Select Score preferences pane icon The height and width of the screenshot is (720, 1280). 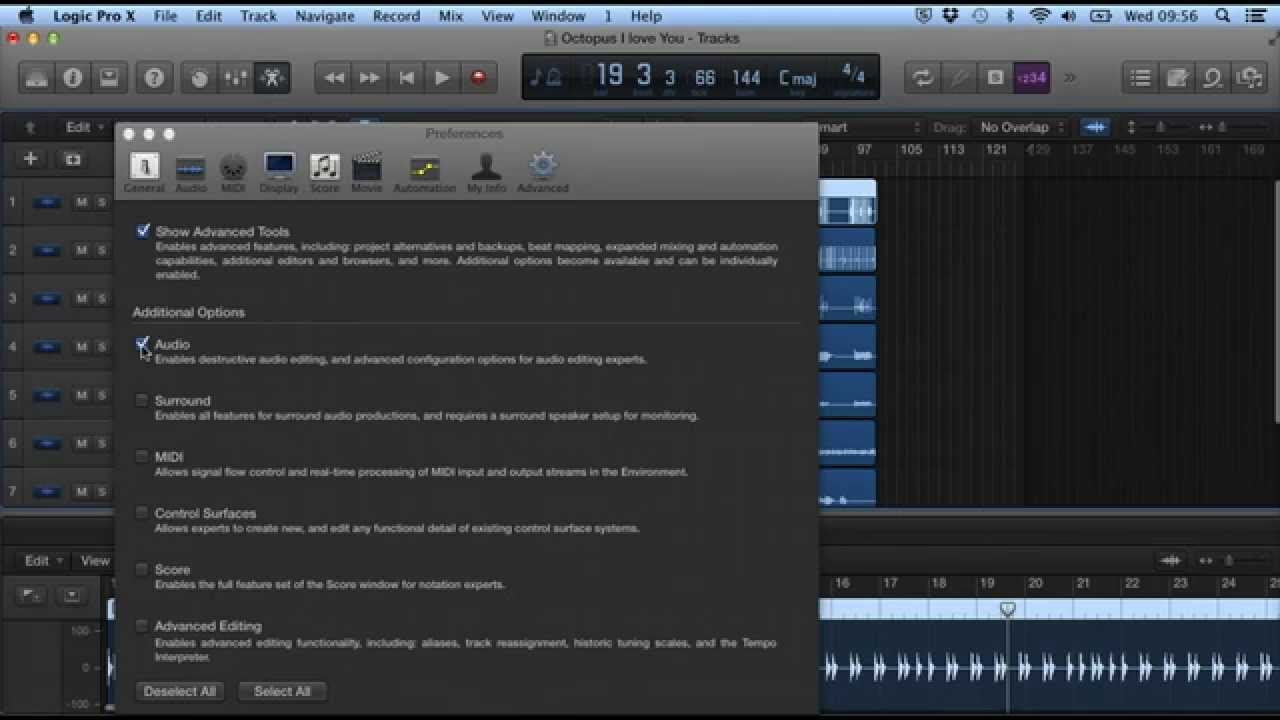coord(324,172)
